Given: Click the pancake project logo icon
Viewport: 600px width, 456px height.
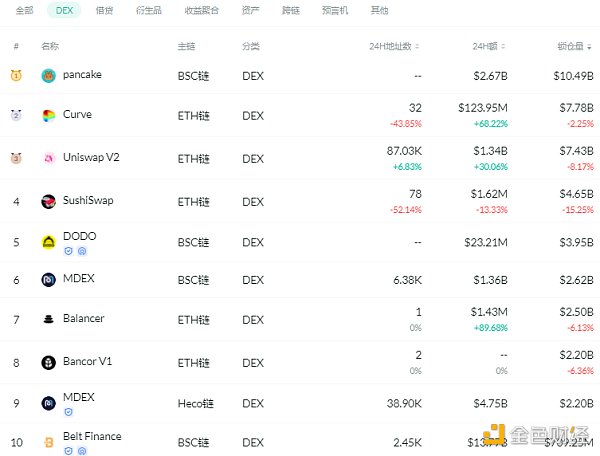Looking at the screenshot, I should click(x=48, y=76).
